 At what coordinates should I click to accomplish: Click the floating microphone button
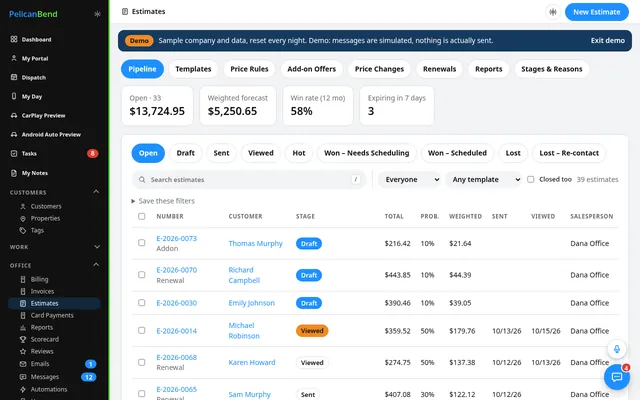pyautogui.click(x=617, y=349)
